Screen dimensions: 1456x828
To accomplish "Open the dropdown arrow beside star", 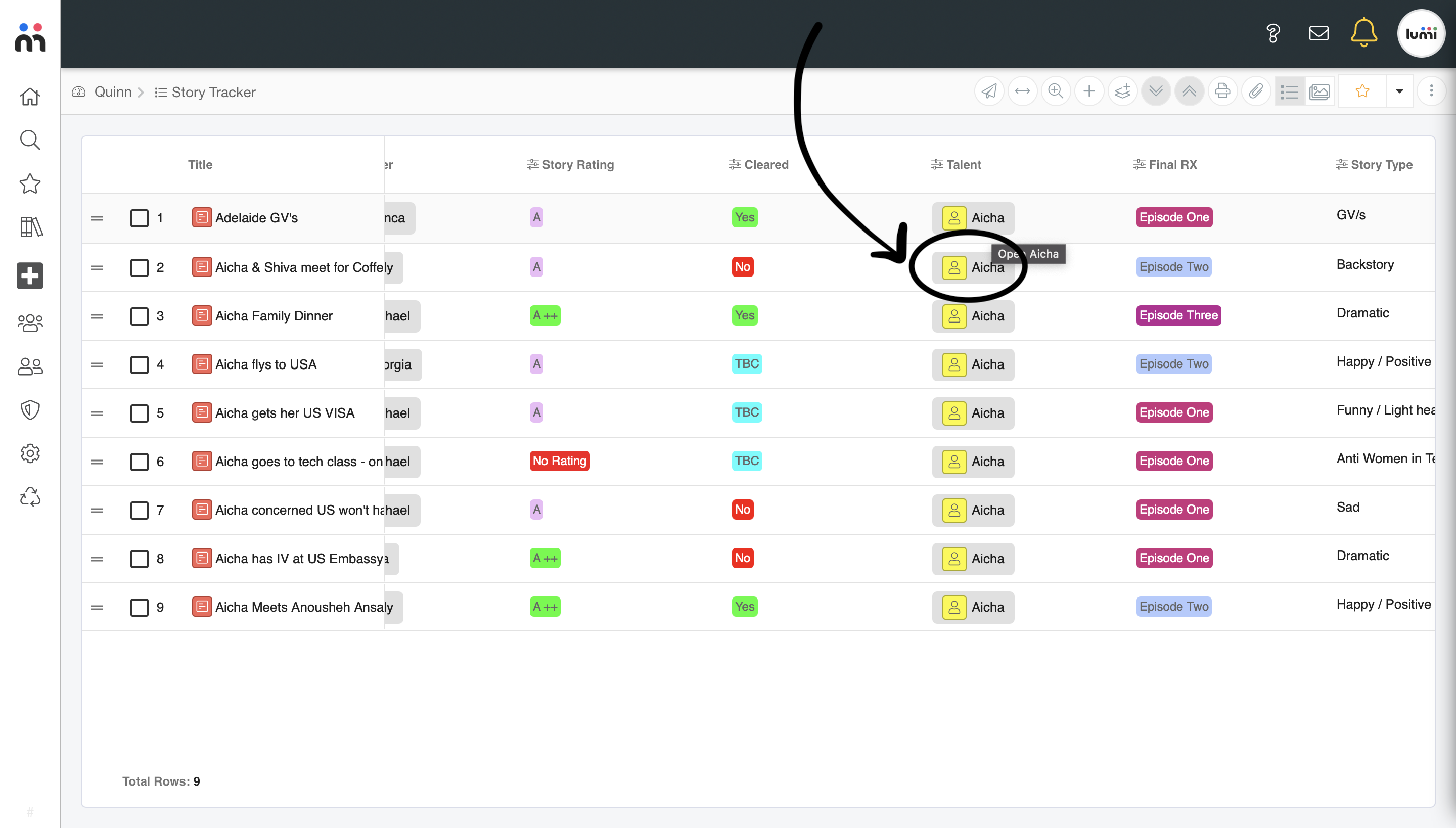I will click(x=1399, y=91).
